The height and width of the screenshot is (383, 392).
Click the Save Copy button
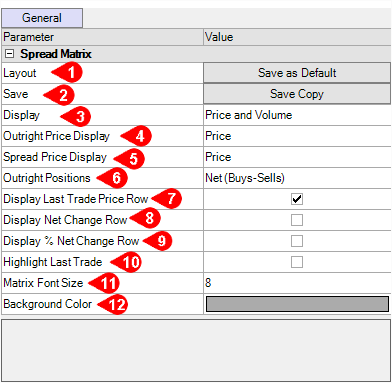click(x=297, y=94)
